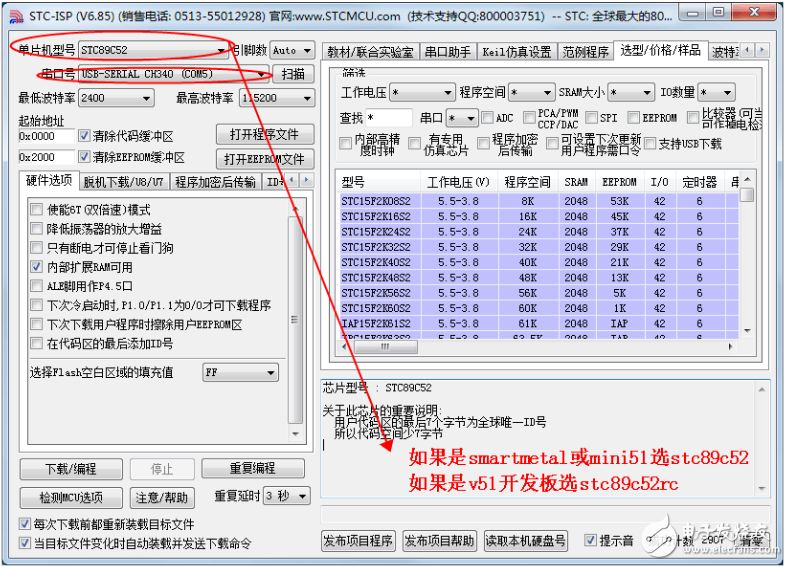The width and height of the screenshot is (789, 566).
Task: Toggle the 提示音 checkbox
Action: tap(590, 541)
